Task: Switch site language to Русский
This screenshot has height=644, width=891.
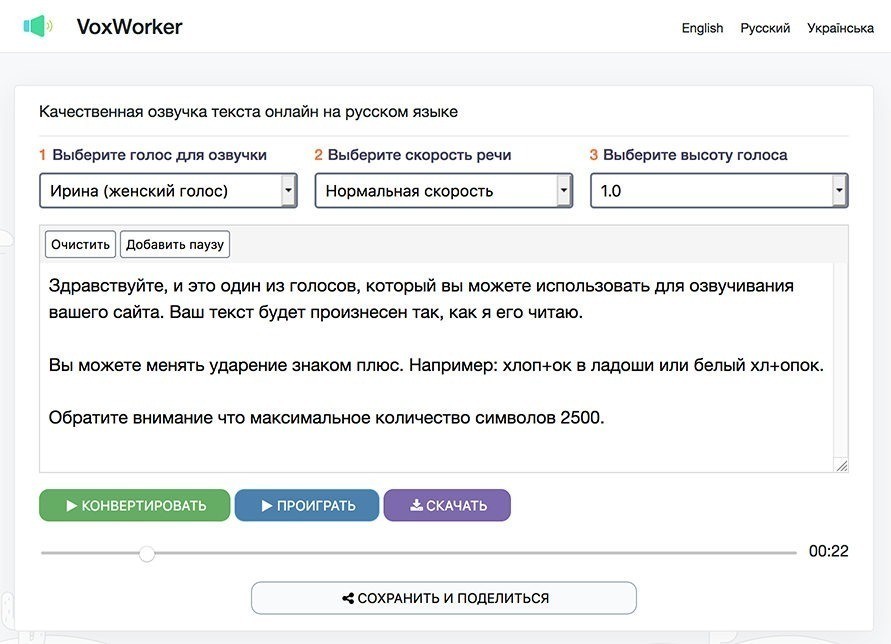Action: point(765,28)
